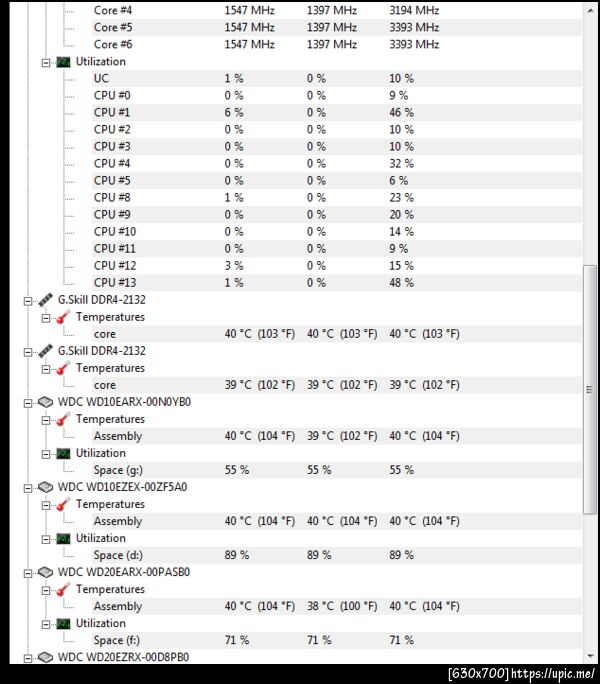Select the Core #6 clock row
Screen dimensions: 600x684
(x=112, y=45)
